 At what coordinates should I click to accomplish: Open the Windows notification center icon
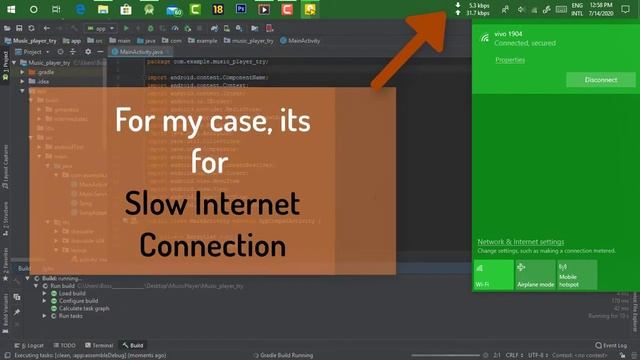pyautogui.click(x=625, y=9)
